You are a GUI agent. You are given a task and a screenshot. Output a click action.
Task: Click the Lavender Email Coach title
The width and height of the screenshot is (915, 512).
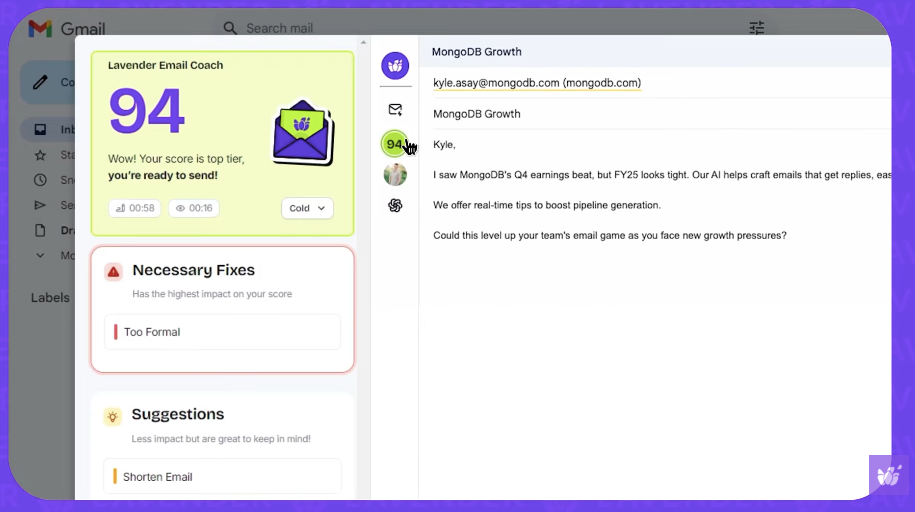click(165, 65)
